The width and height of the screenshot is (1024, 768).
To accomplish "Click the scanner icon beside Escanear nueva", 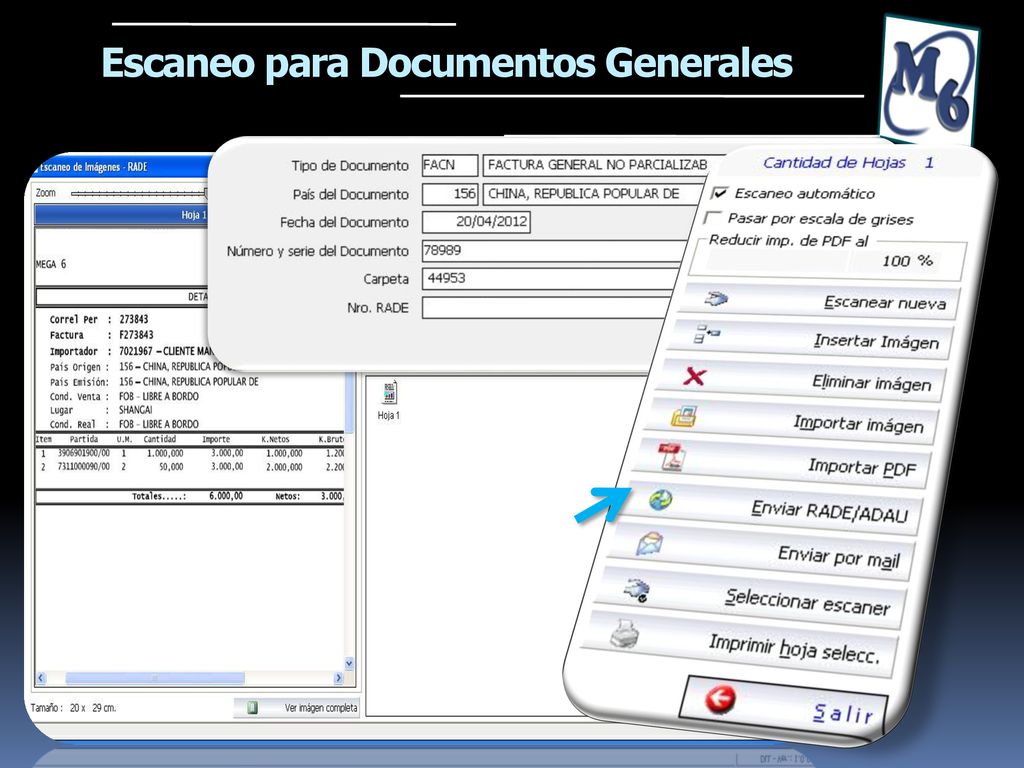I will point(717,300).
